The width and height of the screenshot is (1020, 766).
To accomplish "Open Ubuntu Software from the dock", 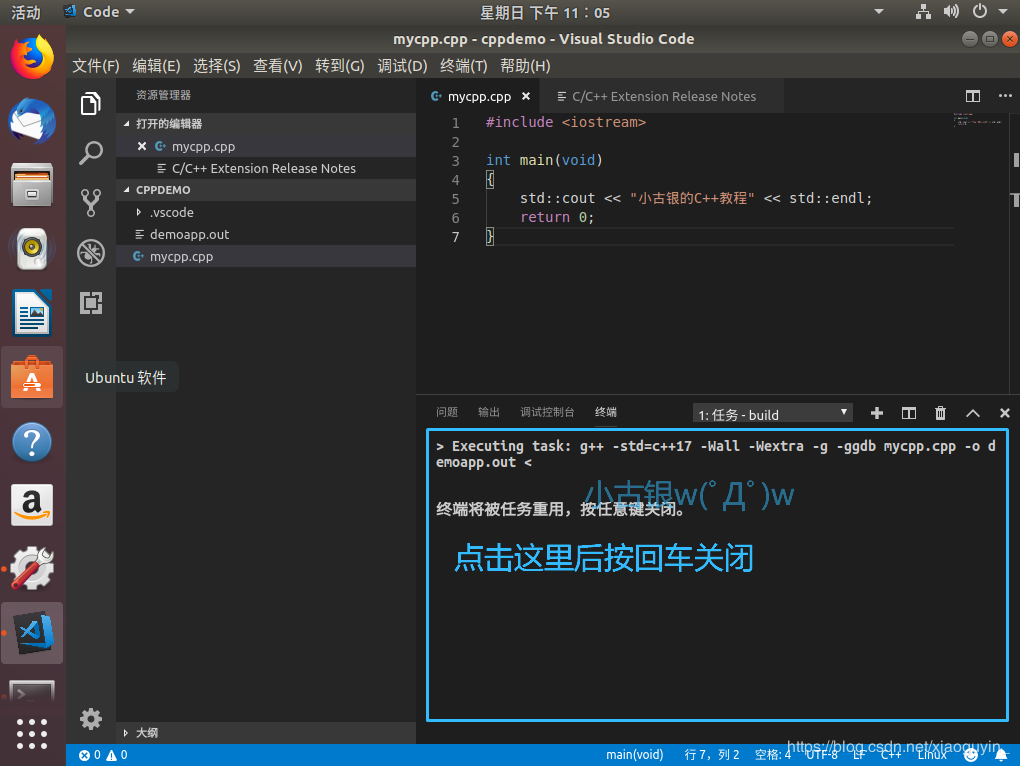I will point(32,376).
